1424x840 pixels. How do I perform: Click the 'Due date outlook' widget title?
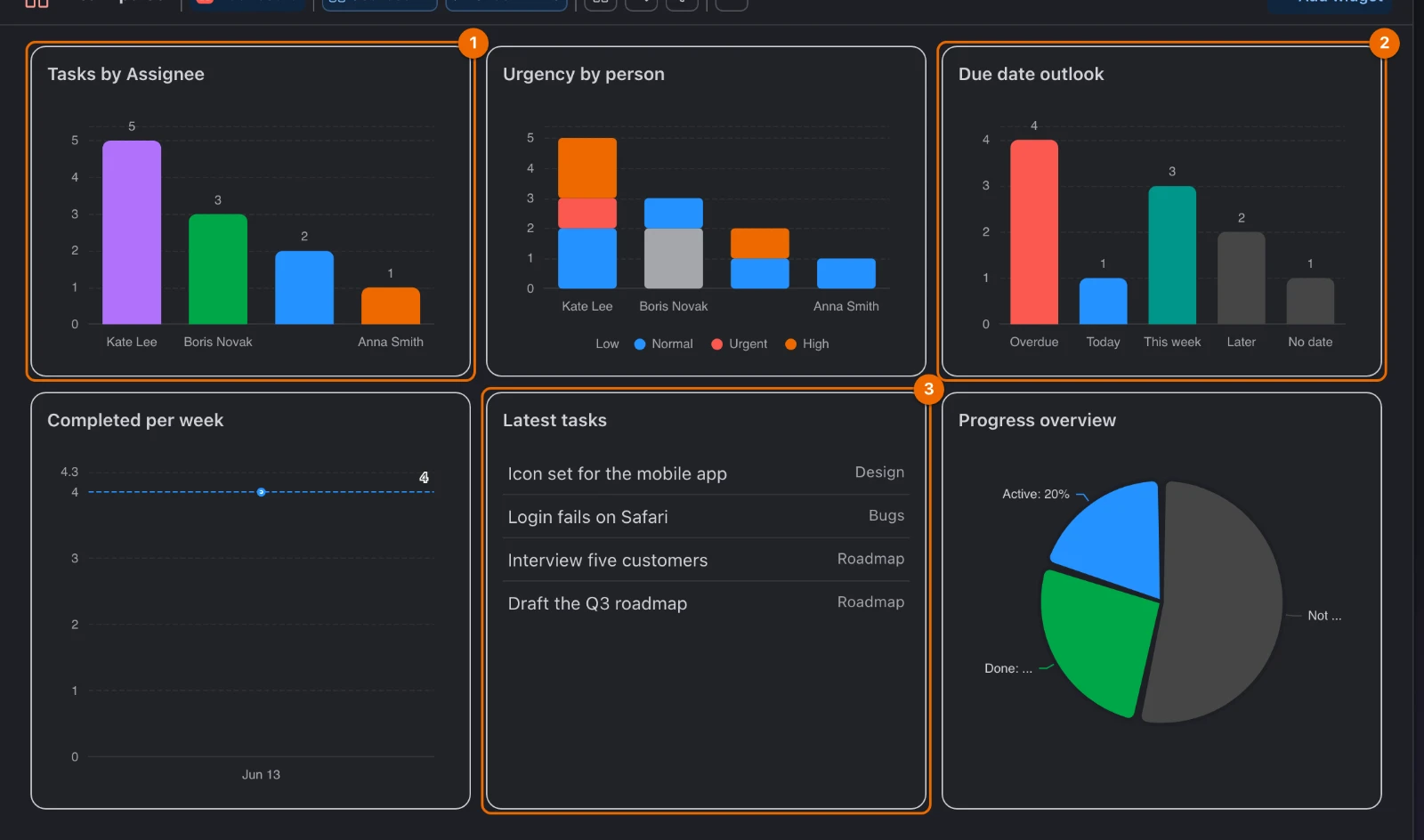click(1031, 74)
